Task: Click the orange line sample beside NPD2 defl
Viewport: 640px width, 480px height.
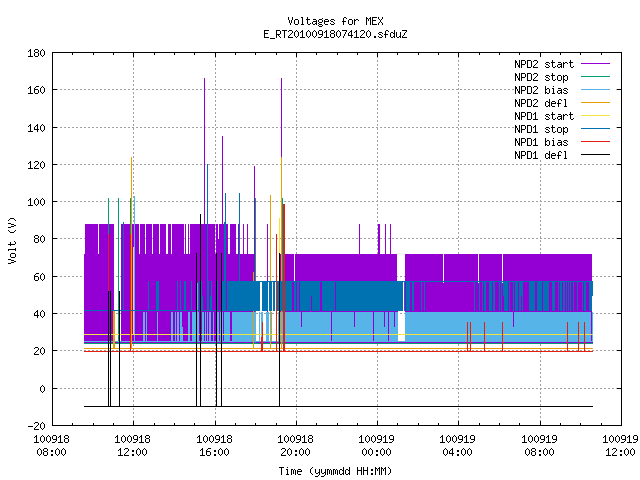Action: click(x=595, y=102)
